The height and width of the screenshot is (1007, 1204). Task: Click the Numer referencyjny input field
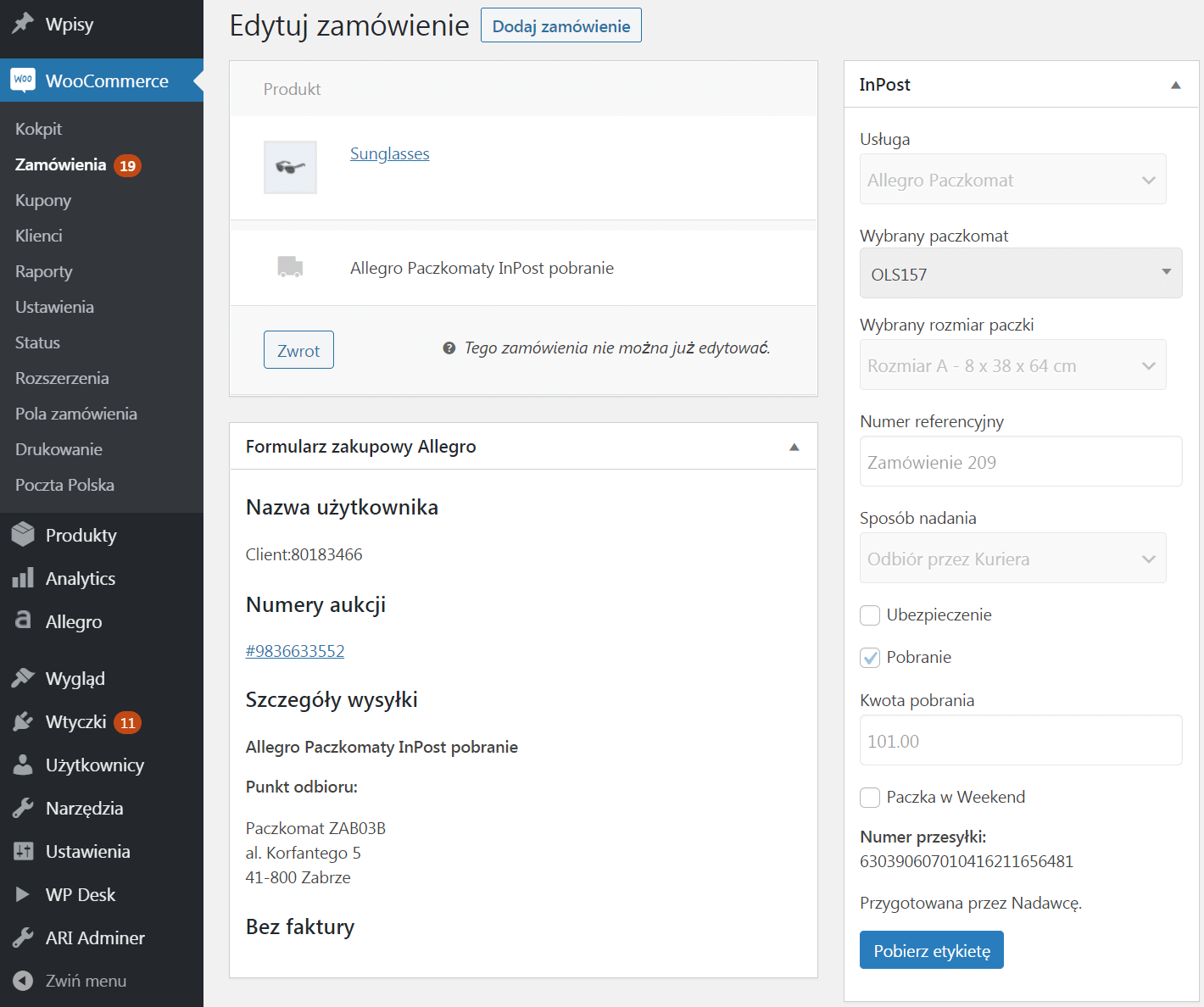tap(1021, 461)
